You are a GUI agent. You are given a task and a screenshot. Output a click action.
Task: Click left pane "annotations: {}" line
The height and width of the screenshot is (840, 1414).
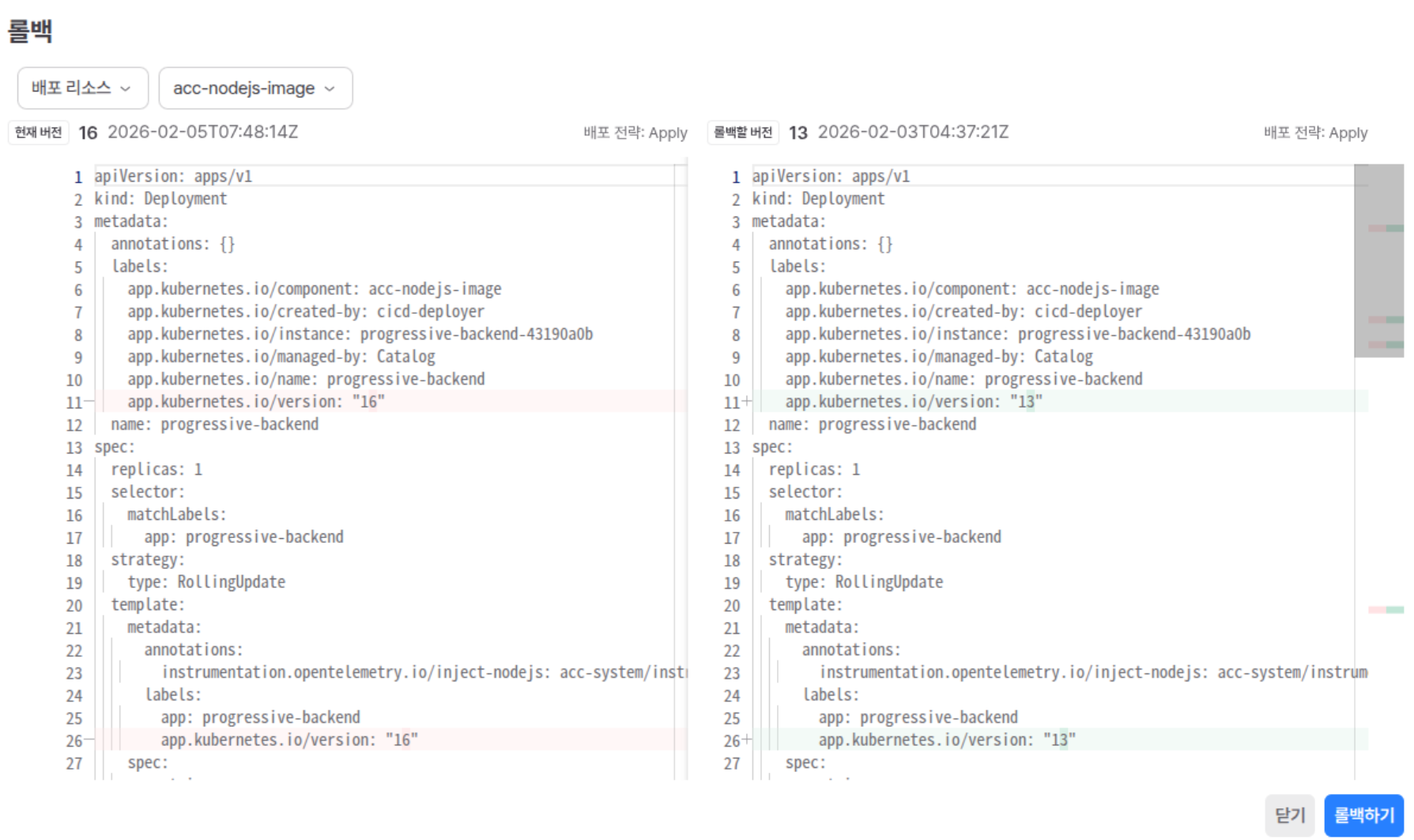coord(173,244)
